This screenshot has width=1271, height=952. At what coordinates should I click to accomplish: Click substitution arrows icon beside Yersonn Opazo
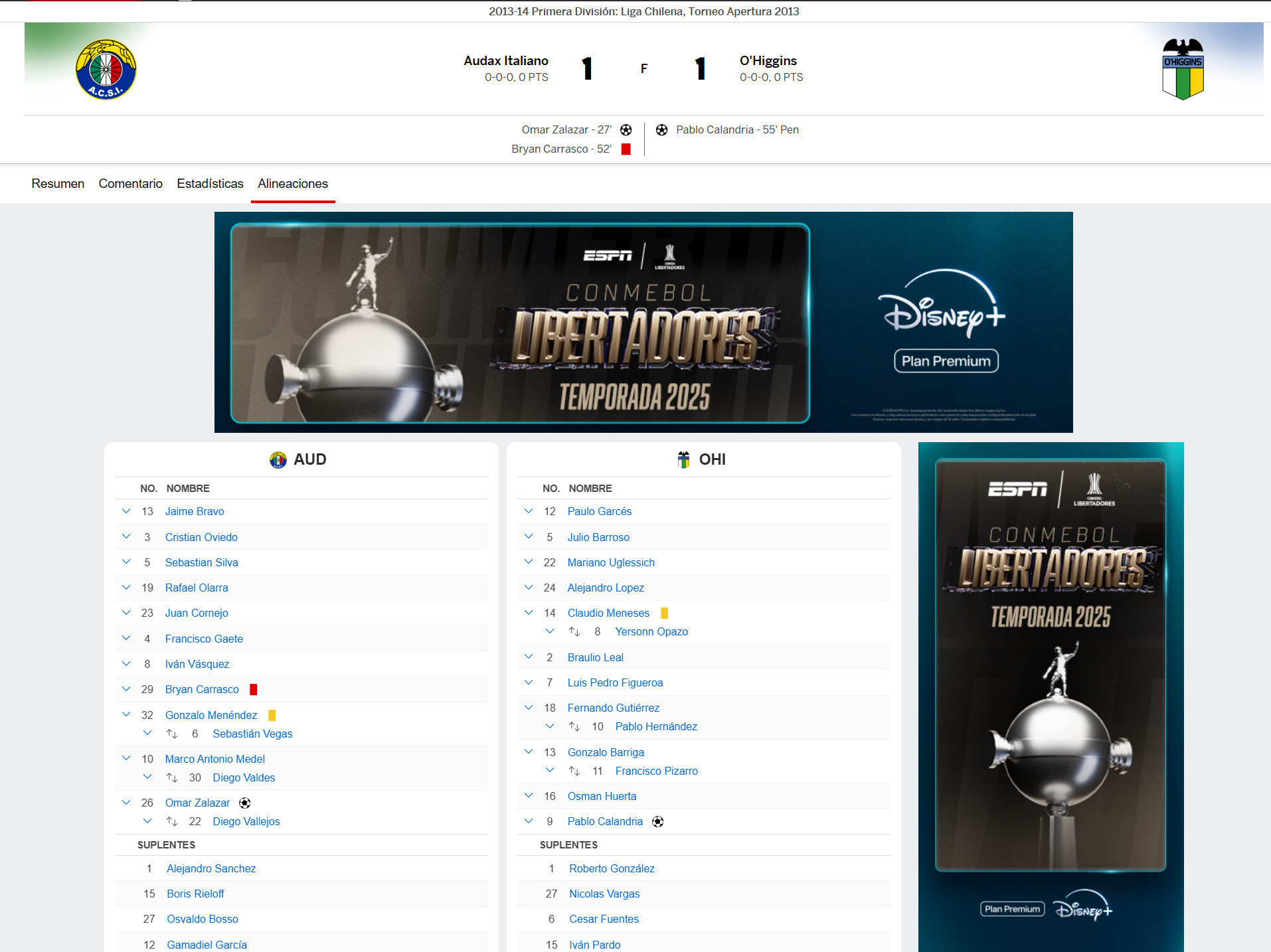(574, 632)
